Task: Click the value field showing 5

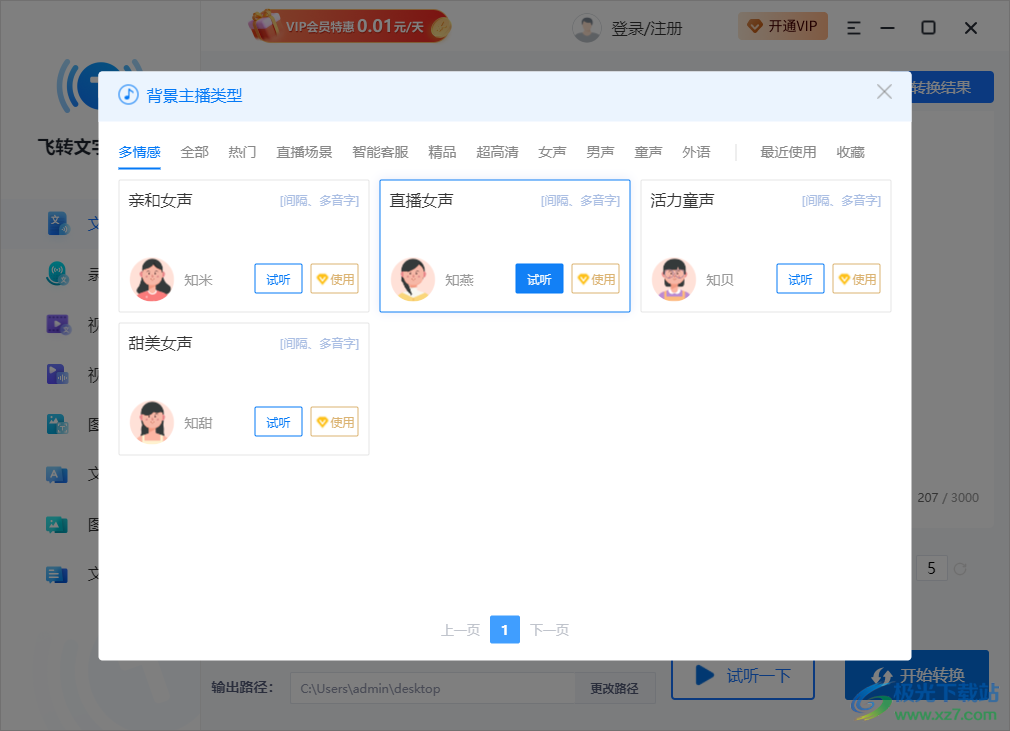Action: 931,568
